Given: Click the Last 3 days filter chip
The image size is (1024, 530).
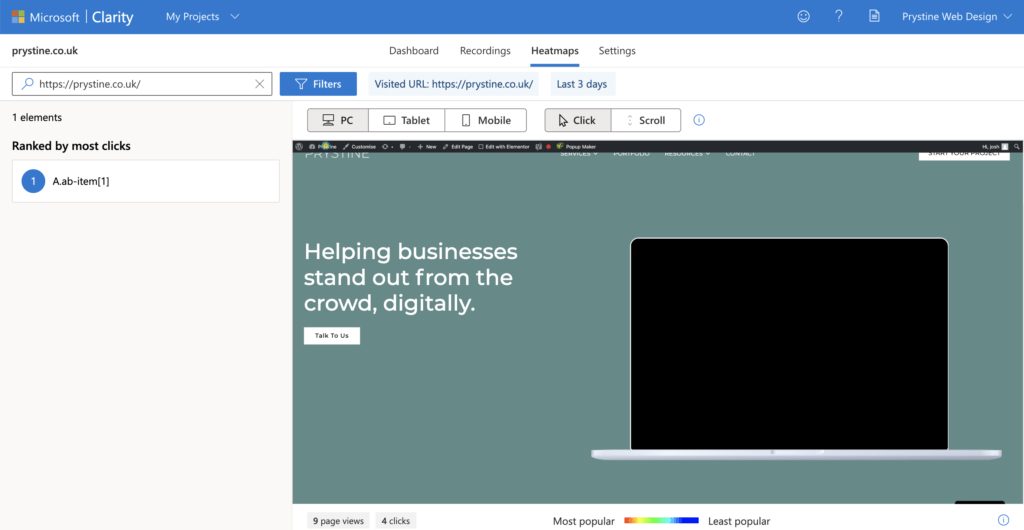Looking at the screenshot, I should [x=582, y=84].
